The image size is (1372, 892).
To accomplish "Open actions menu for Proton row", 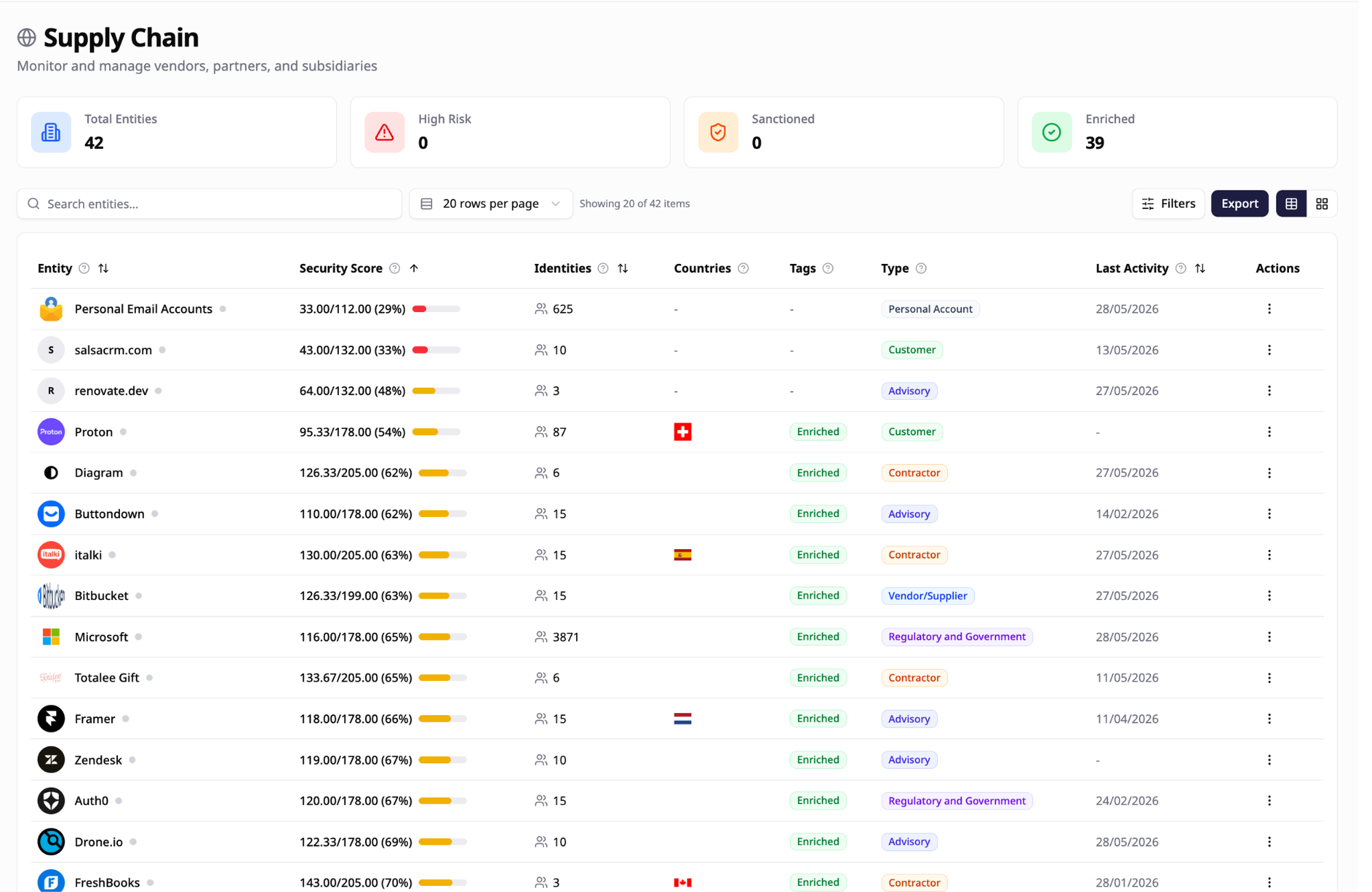I will (x=1269, y=432).
